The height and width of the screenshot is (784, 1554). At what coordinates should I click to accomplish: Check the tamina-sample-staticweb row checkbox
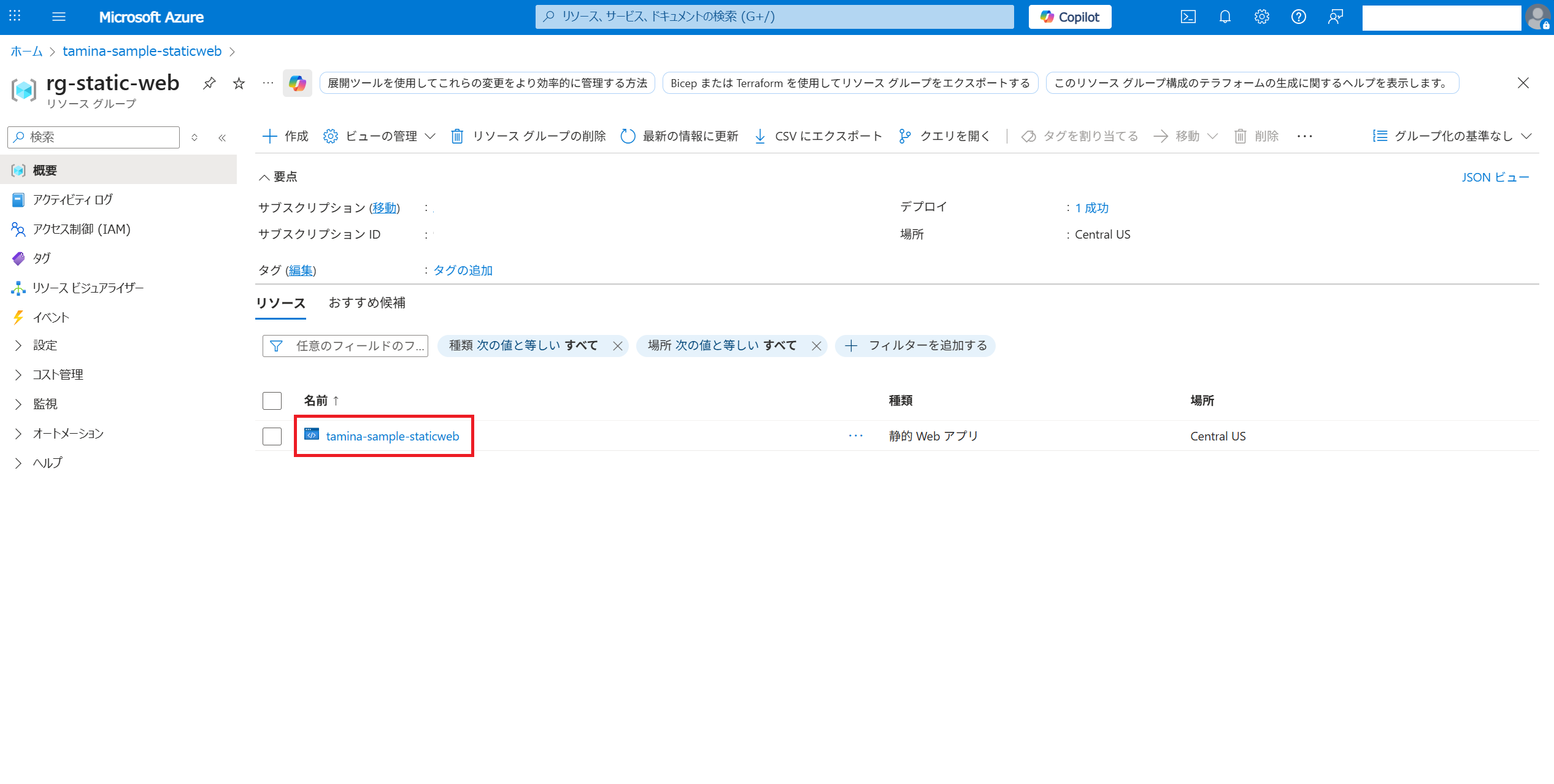pos(272,436)
